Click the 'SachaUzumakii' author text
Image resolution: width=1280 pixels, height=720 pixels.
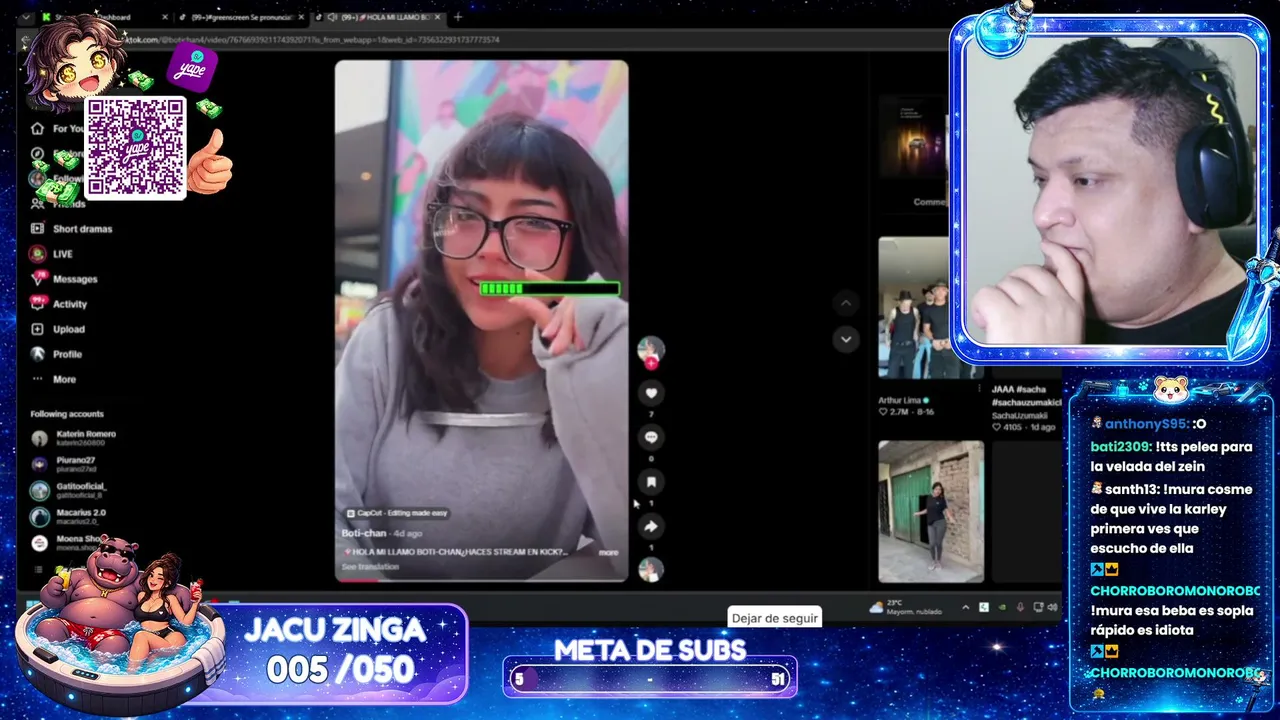coord(1019,415)
